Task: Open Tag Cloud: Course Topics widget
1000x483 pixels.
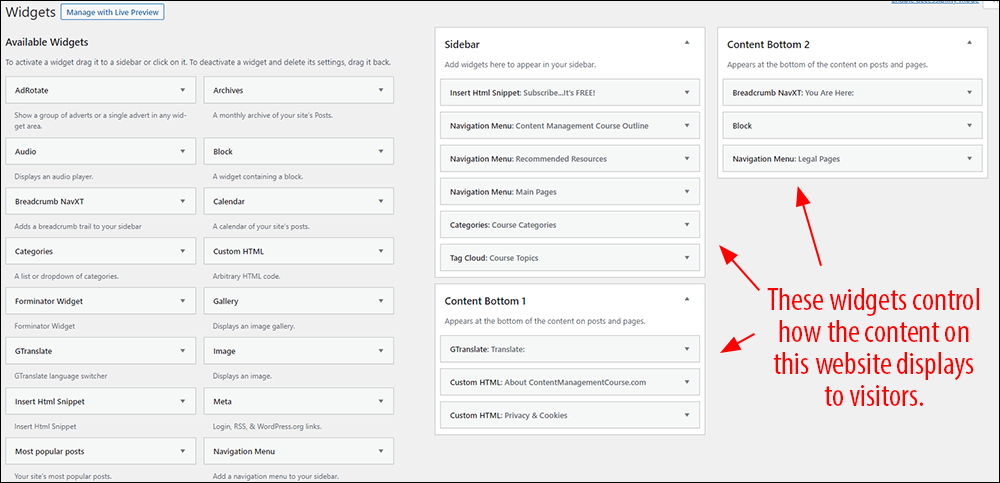Action: [x=570, y=258]
